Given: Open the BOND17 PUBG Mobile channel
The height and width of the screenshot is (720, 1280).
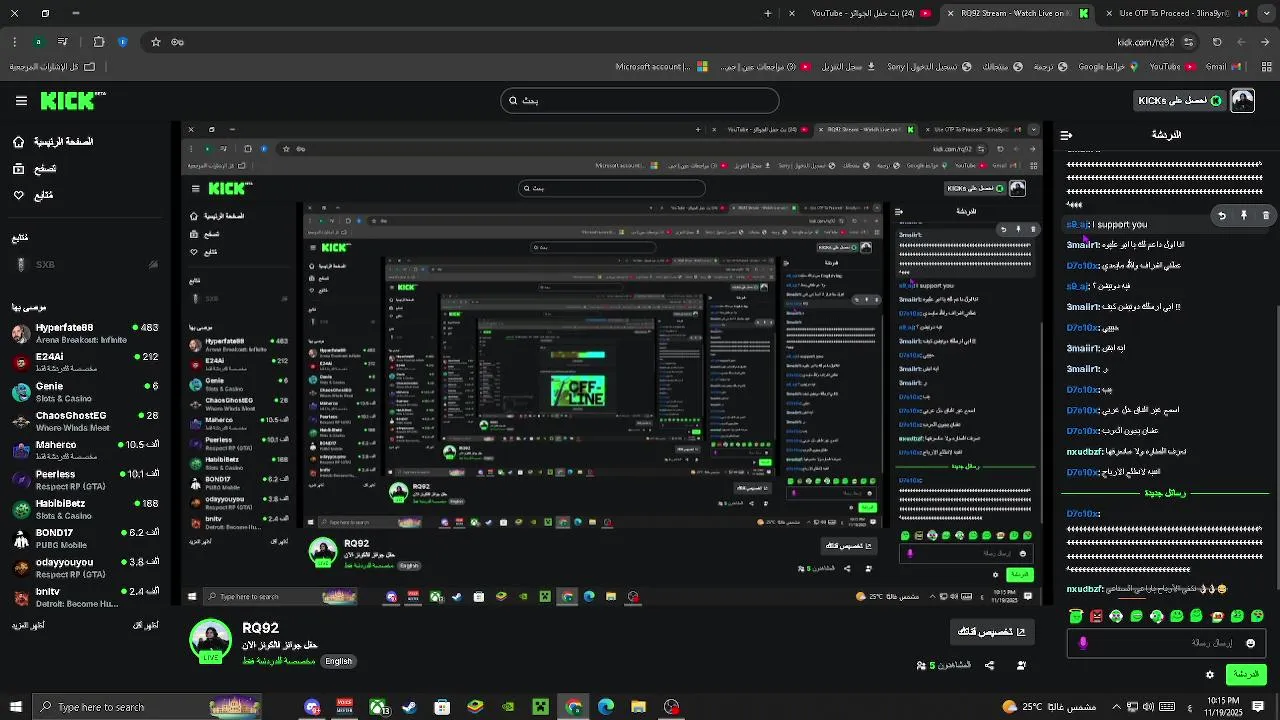Looking at the screenshot, I should [x=85, y=539].
